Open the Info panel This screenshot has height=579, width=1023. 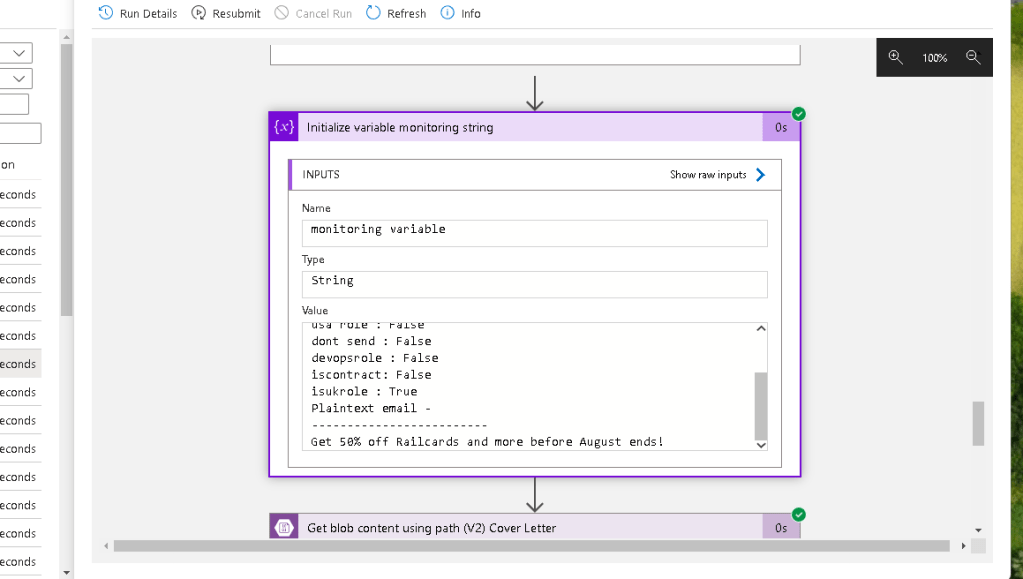[x=461, y=13]
